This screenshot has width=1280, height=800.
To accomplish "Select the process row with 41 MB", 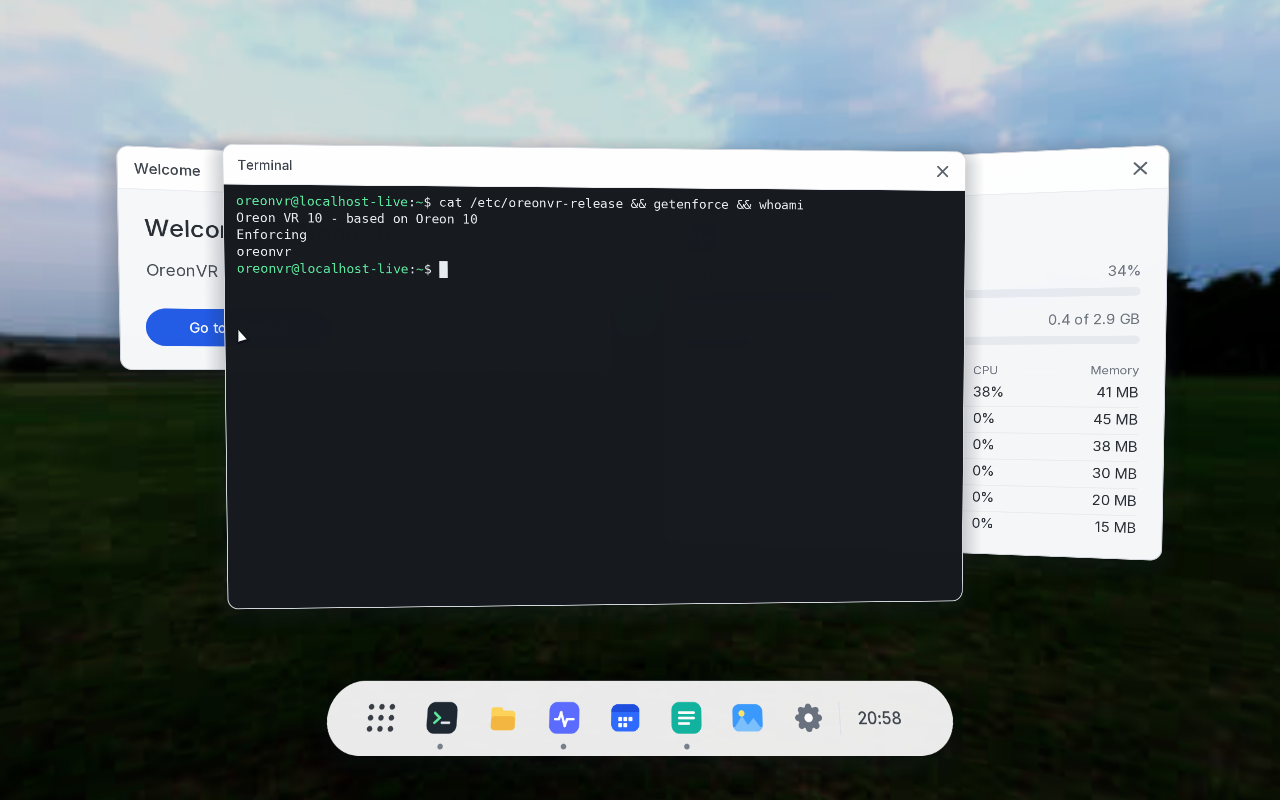I will (1052, 392).
